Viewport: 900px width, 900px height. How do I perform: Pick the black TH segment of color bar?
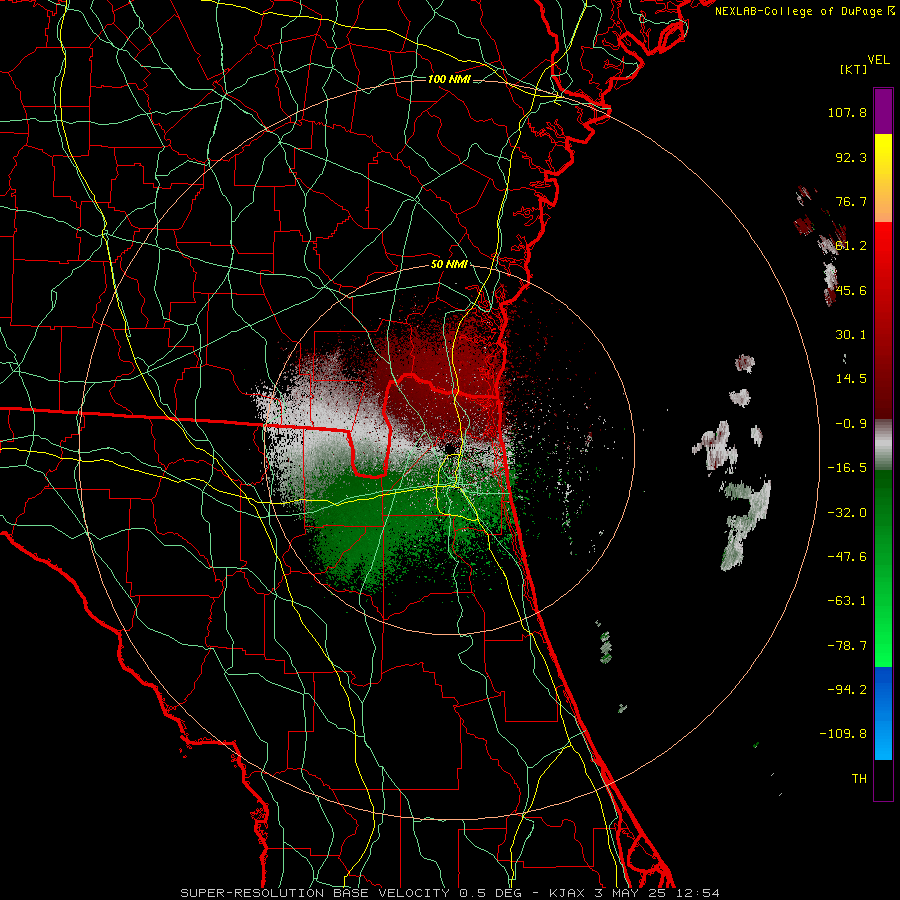tap(883, 780)
